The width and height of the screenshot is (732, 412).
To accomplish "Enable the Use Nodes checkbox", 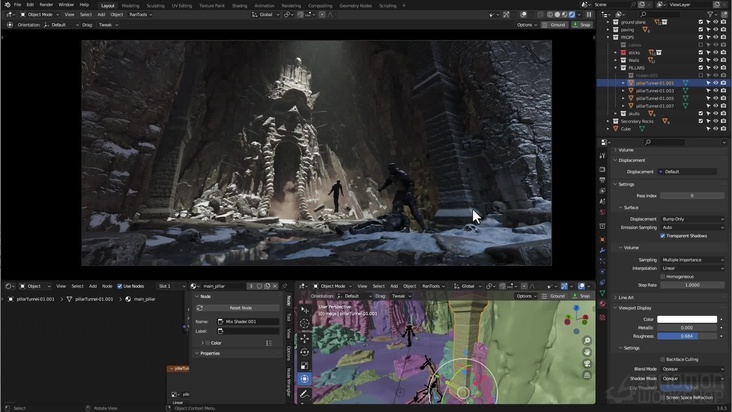I will point(121,286).
